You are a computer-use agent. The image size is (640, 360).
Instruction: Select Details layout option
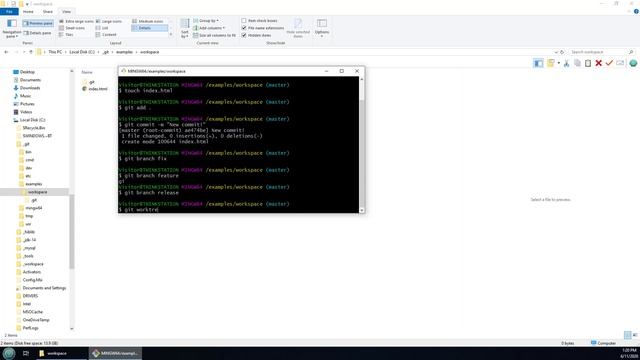(149, 28)
